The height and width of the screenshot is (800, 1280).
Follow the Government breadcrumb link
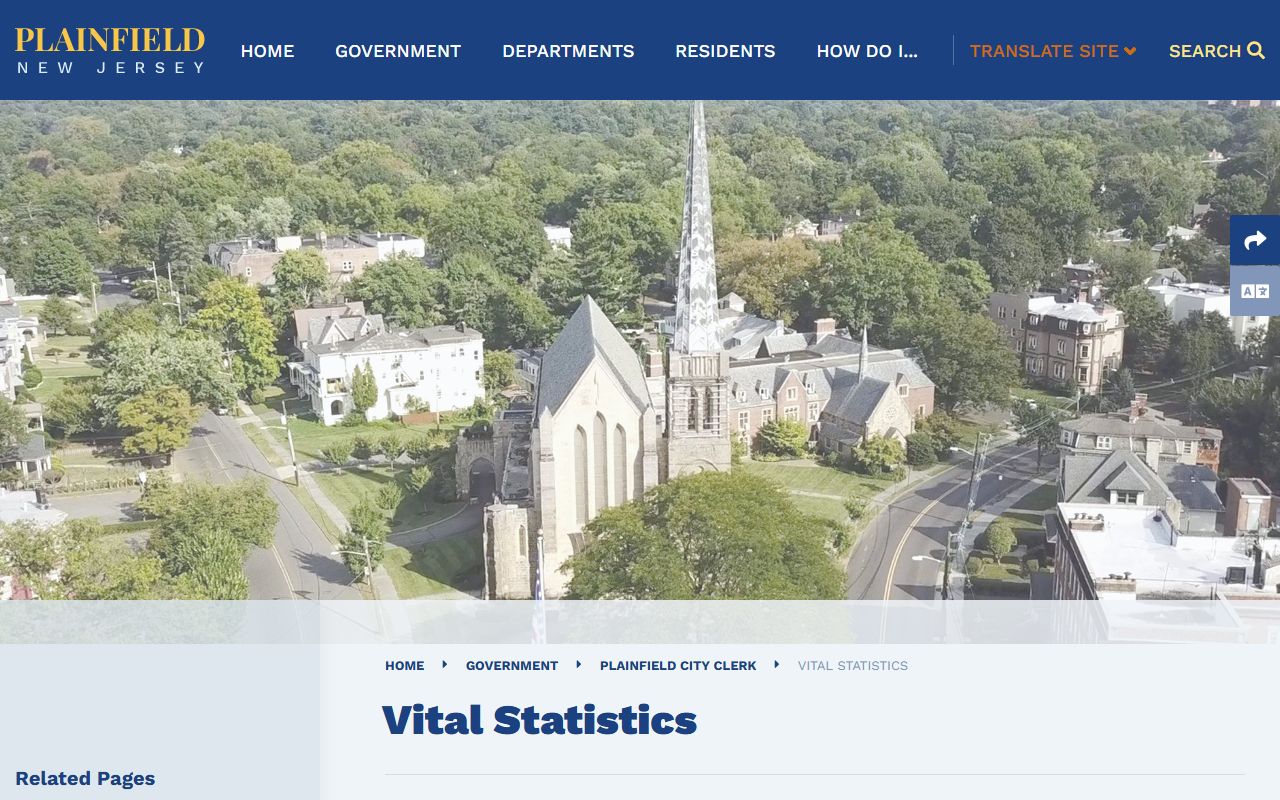pos(512,666)
